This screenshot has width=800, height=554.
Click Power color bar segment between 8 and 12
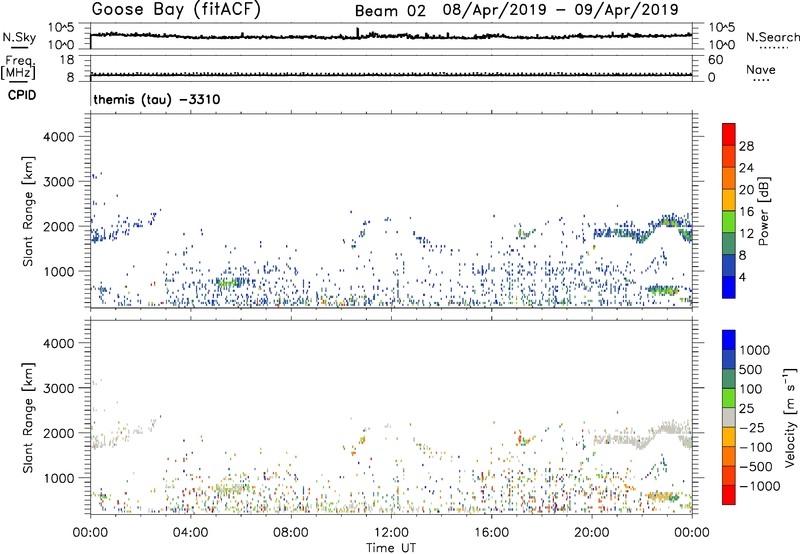pos(729,244)
